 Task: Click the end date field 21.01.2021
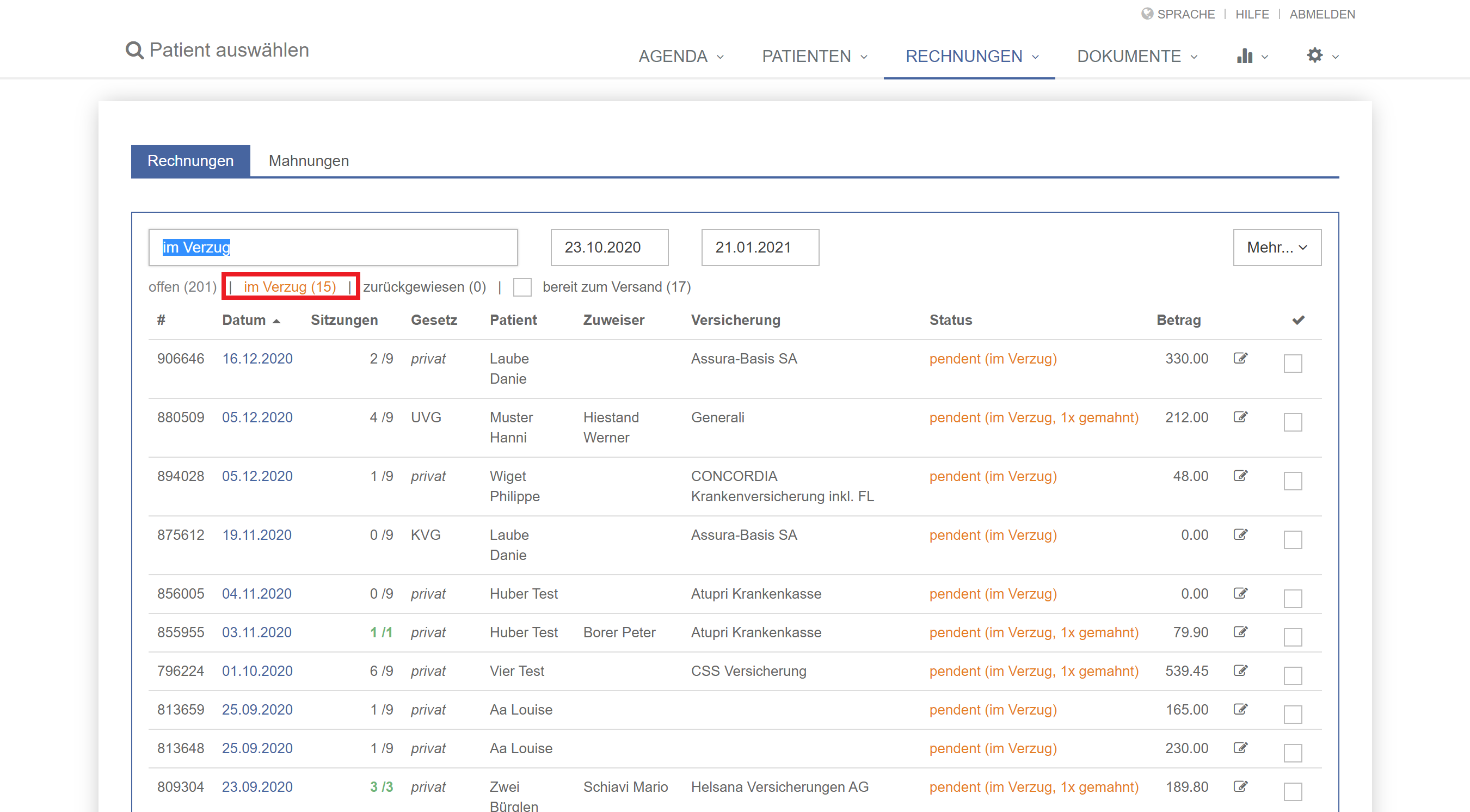click(760, 247)
